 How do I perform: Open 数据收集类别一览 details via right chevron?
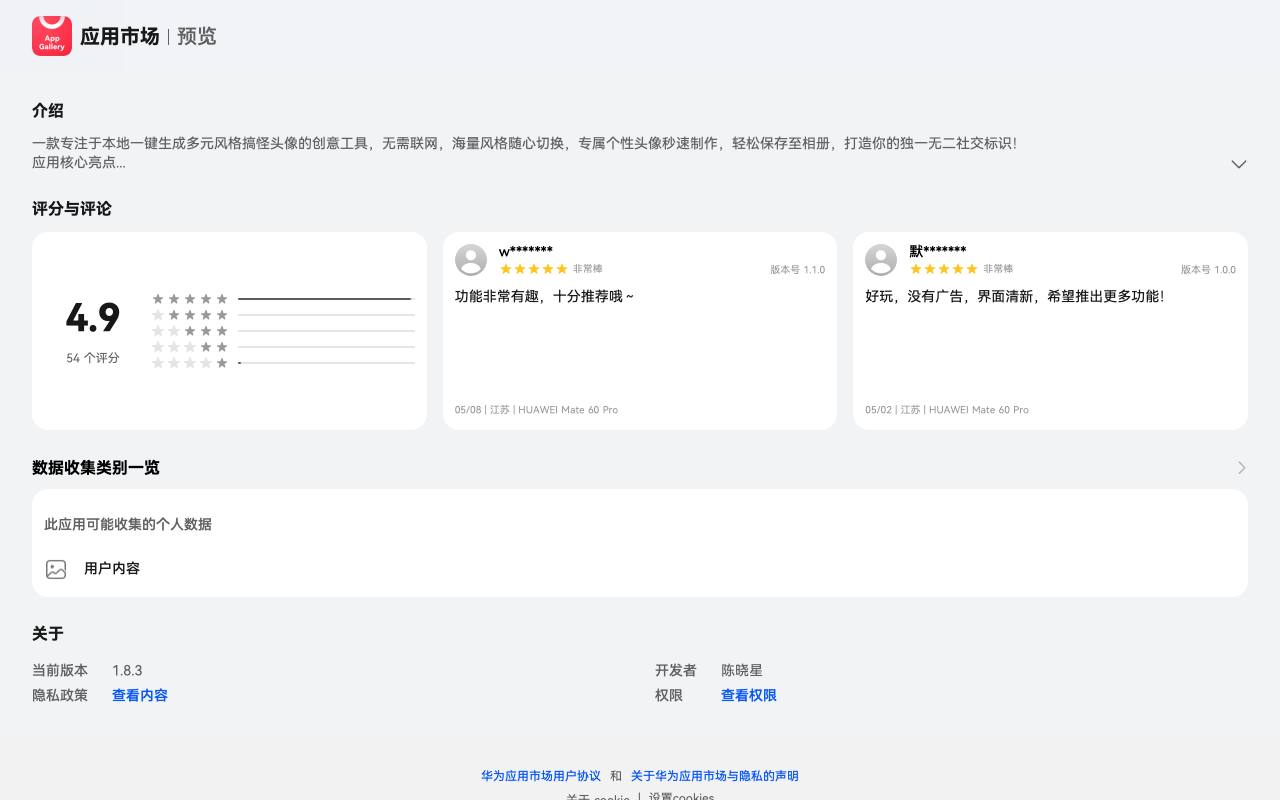click(x=1241, y=468)
